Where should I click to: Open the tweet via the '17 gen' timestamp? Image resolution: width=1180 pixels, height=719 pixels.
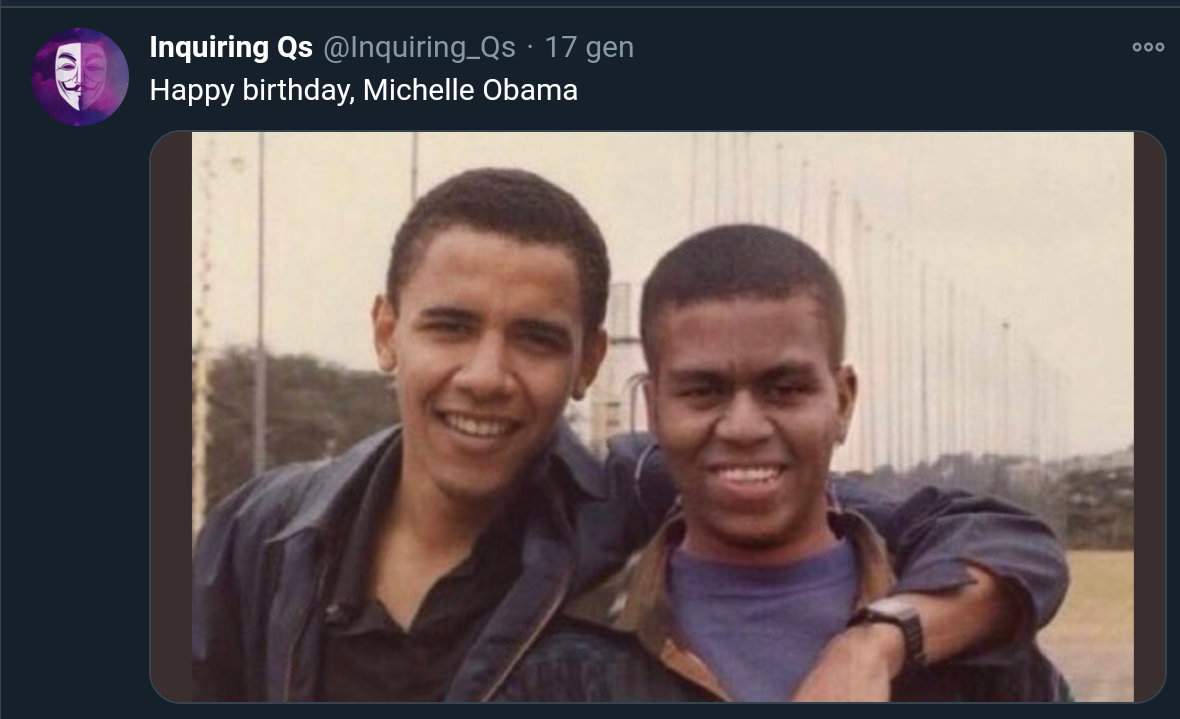tap(589, 47)
